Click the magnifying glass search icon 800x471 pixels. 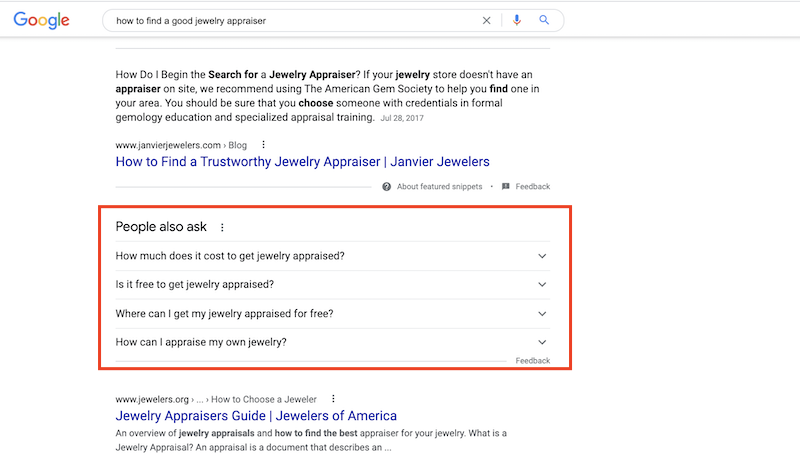544,20
